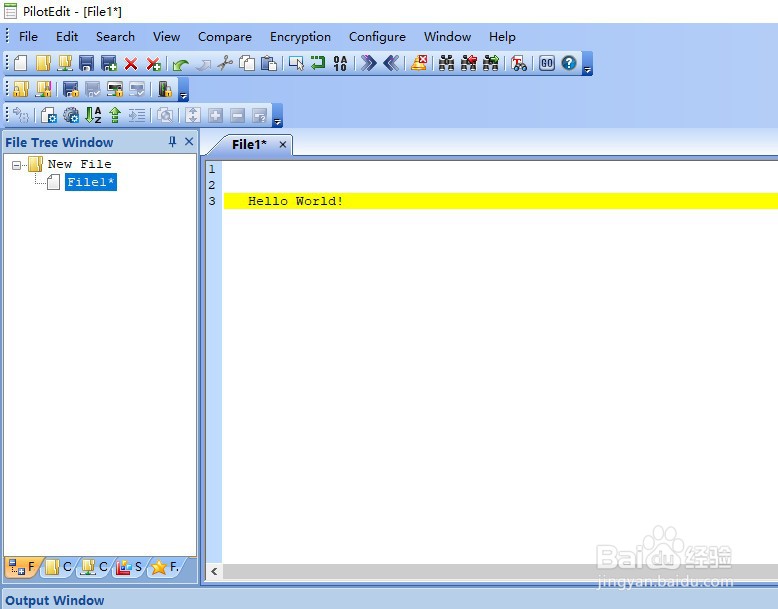This screenshot has height=609, width=778.
Task: Click the encrypted save-as icon with lock
Action: (115, 89)
